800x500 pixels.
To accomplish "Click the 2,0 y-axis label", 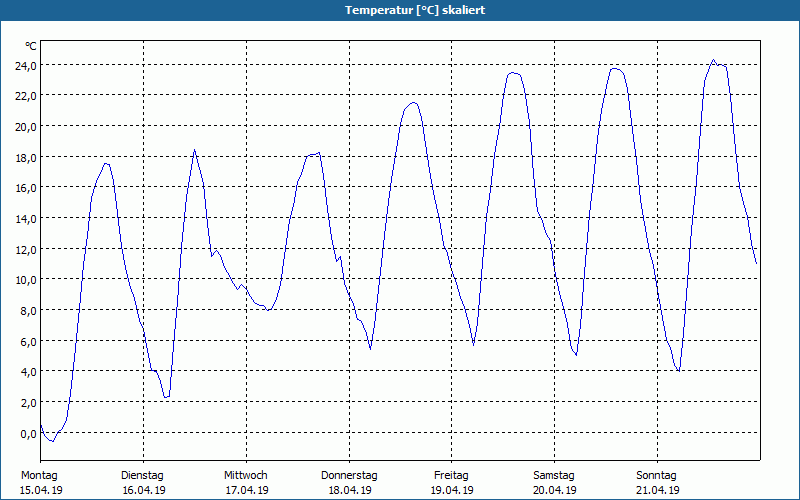I will pyautogui.click(x=28, y=403).
